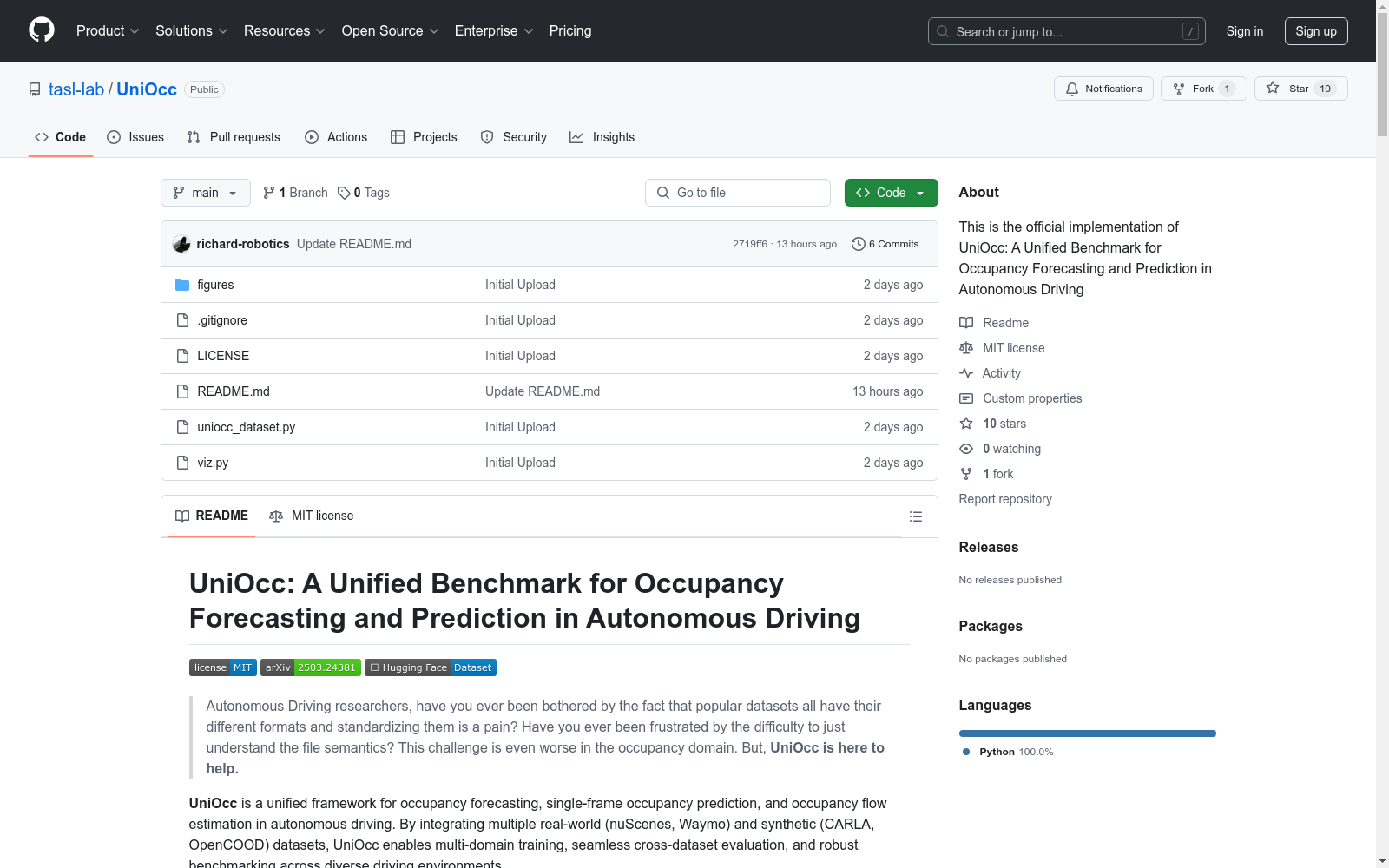Click the figures folder icon
Screen dimensions: 1389x868
182,285
